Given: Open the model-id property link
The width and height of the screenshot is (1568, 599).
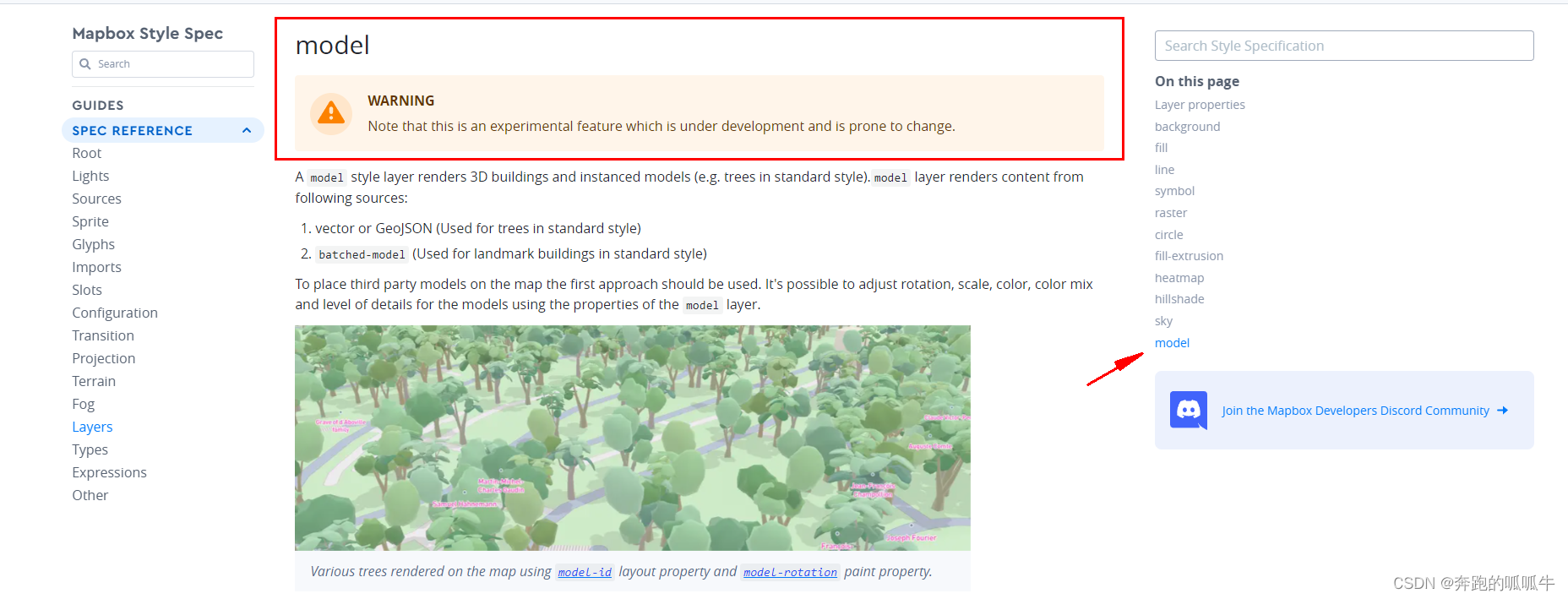Looking at the screenshot, I should [585, 572].
